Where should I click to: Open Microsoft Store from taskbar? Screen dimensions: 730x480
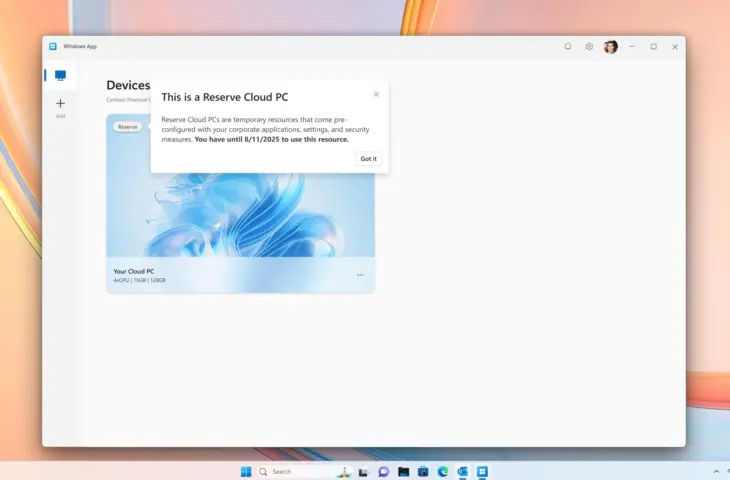(x=423, y=472)
